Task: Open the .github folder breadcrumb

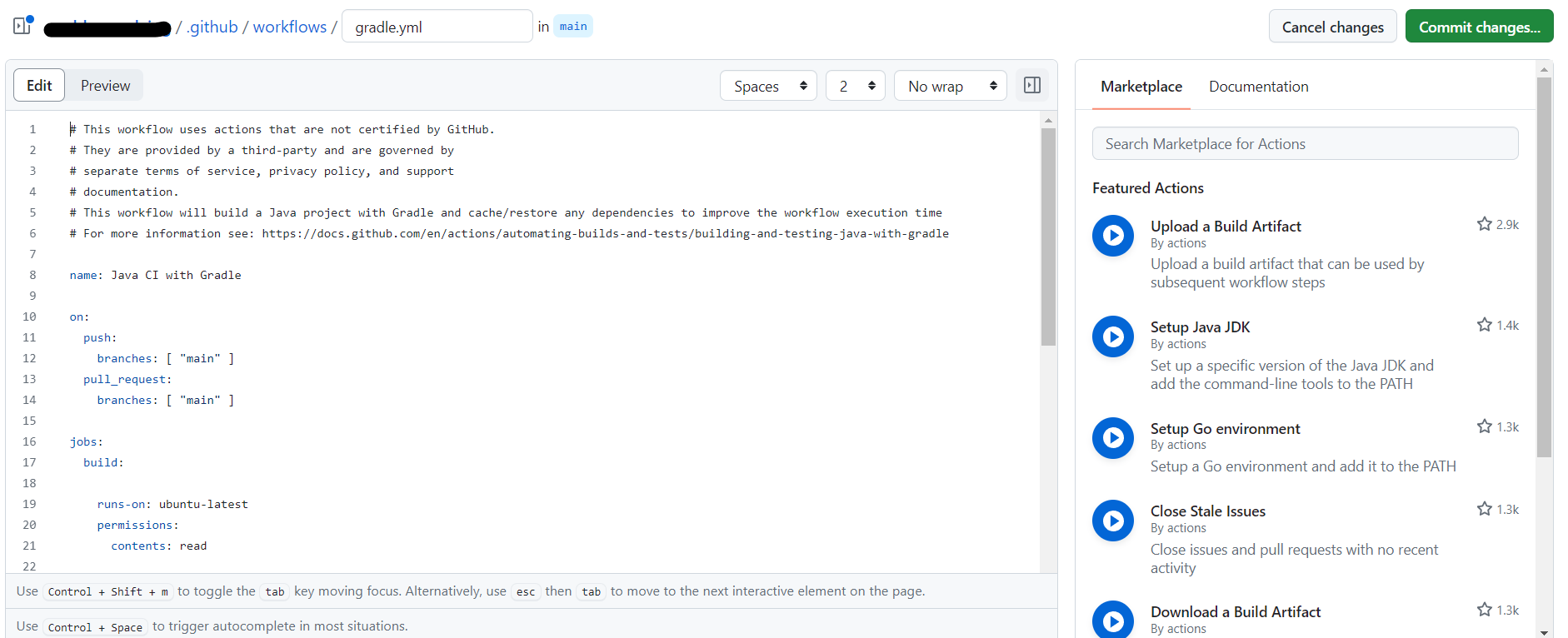Action: (x=212, y=27)
